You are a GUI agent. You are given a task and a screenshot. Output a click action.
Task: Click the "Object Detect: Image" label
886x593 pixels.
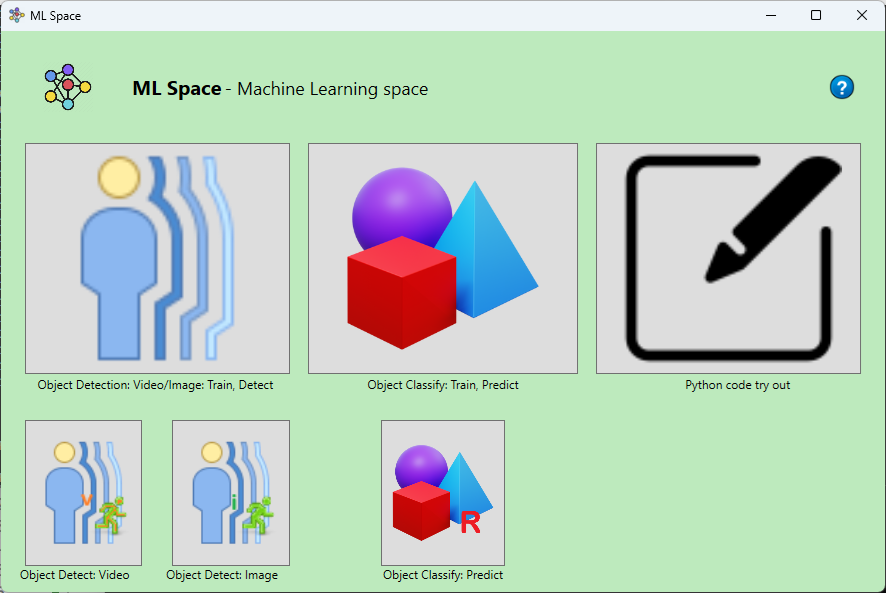tap(222, 575)
